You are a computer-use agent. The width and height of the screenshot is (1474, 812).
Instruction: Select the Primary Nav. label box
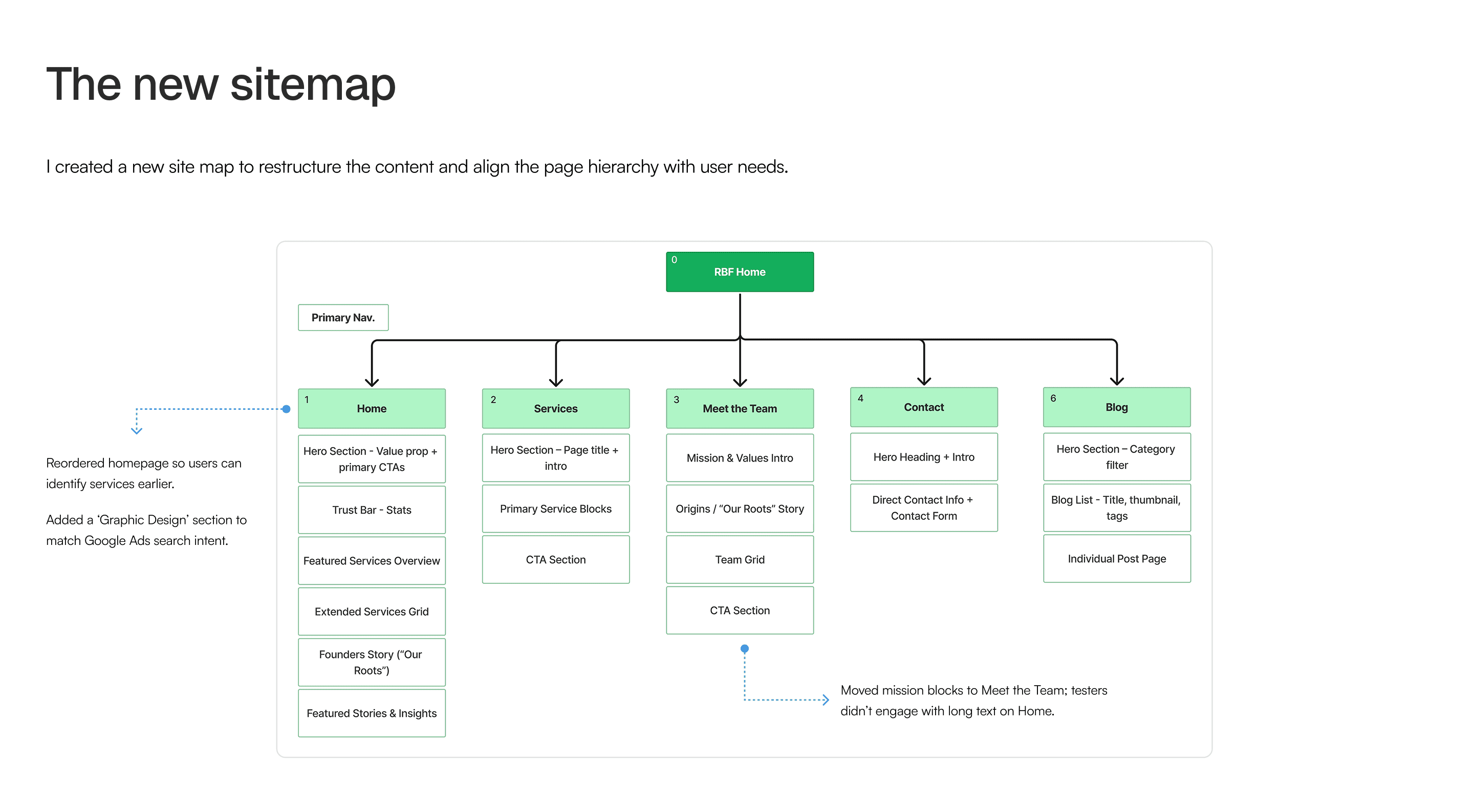(x=343, y=318)
